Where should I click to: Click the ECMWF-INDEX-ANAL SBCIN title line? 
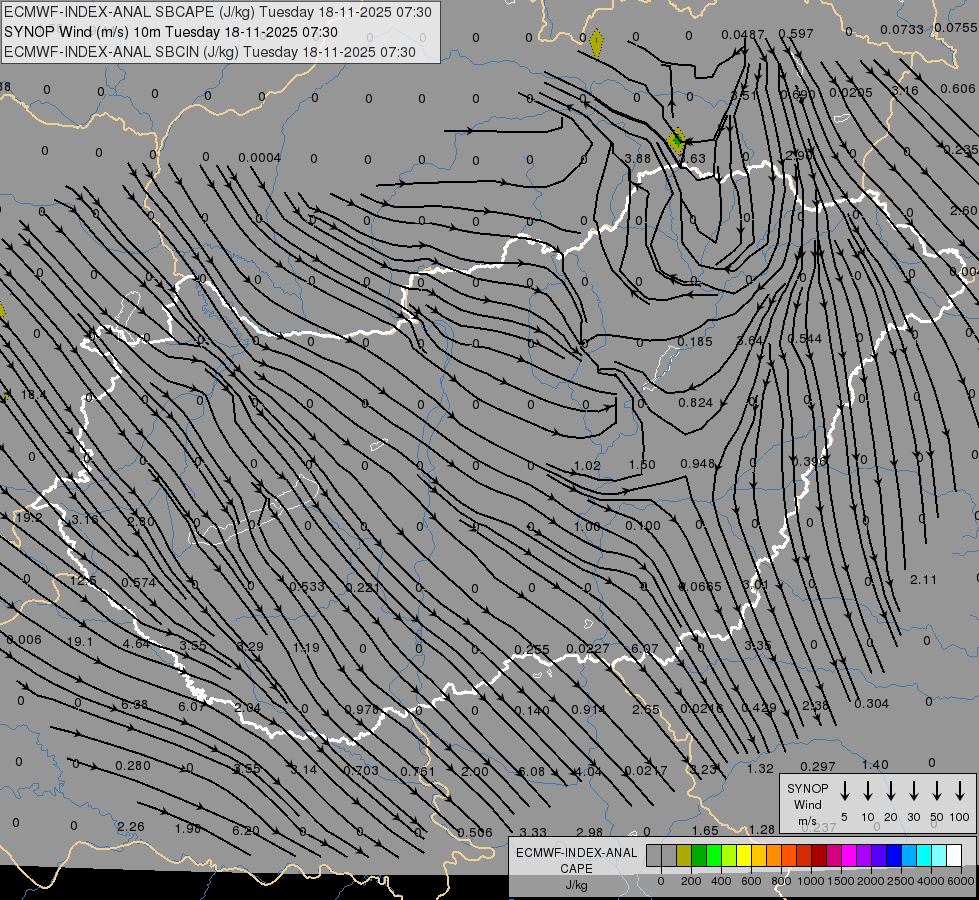point(210,52)
